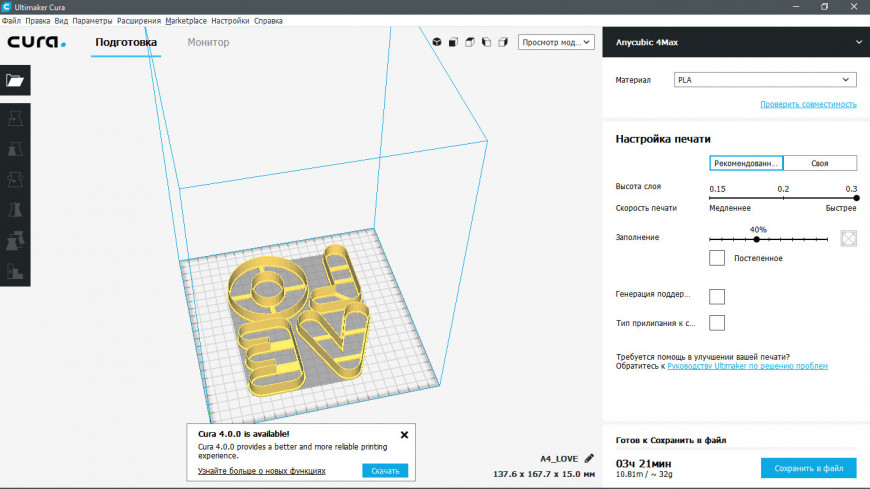Open the PLA material dropdown

coord(764,80)
